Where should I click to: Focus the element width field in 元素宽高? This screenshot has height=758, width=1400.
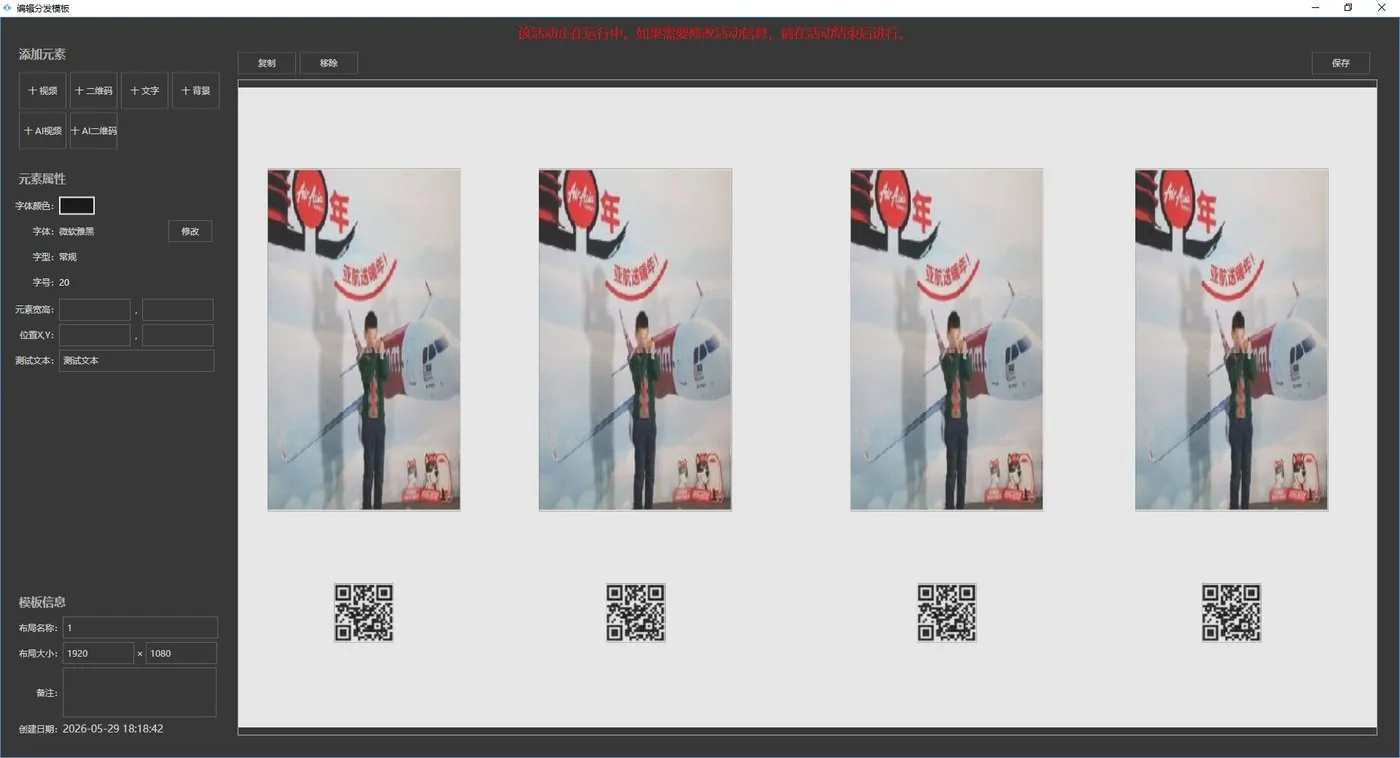coord(95,309)
